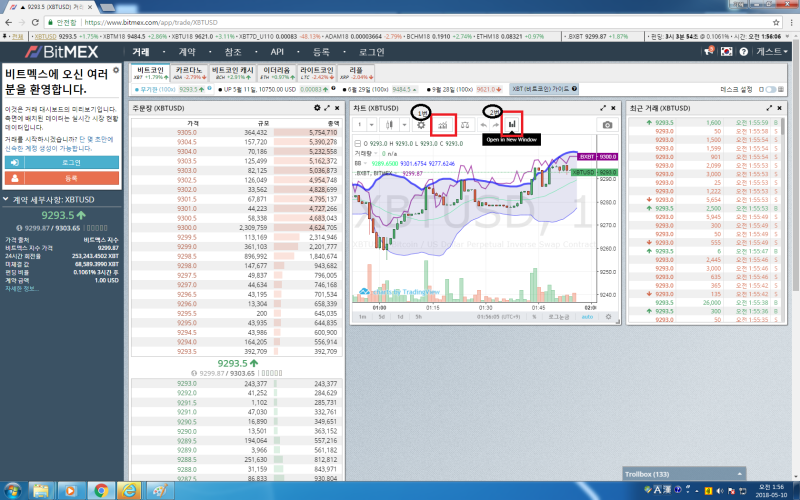Open announcements megaphone icon in header
Viewport: 800px width, 500px height.
[709, 51]
